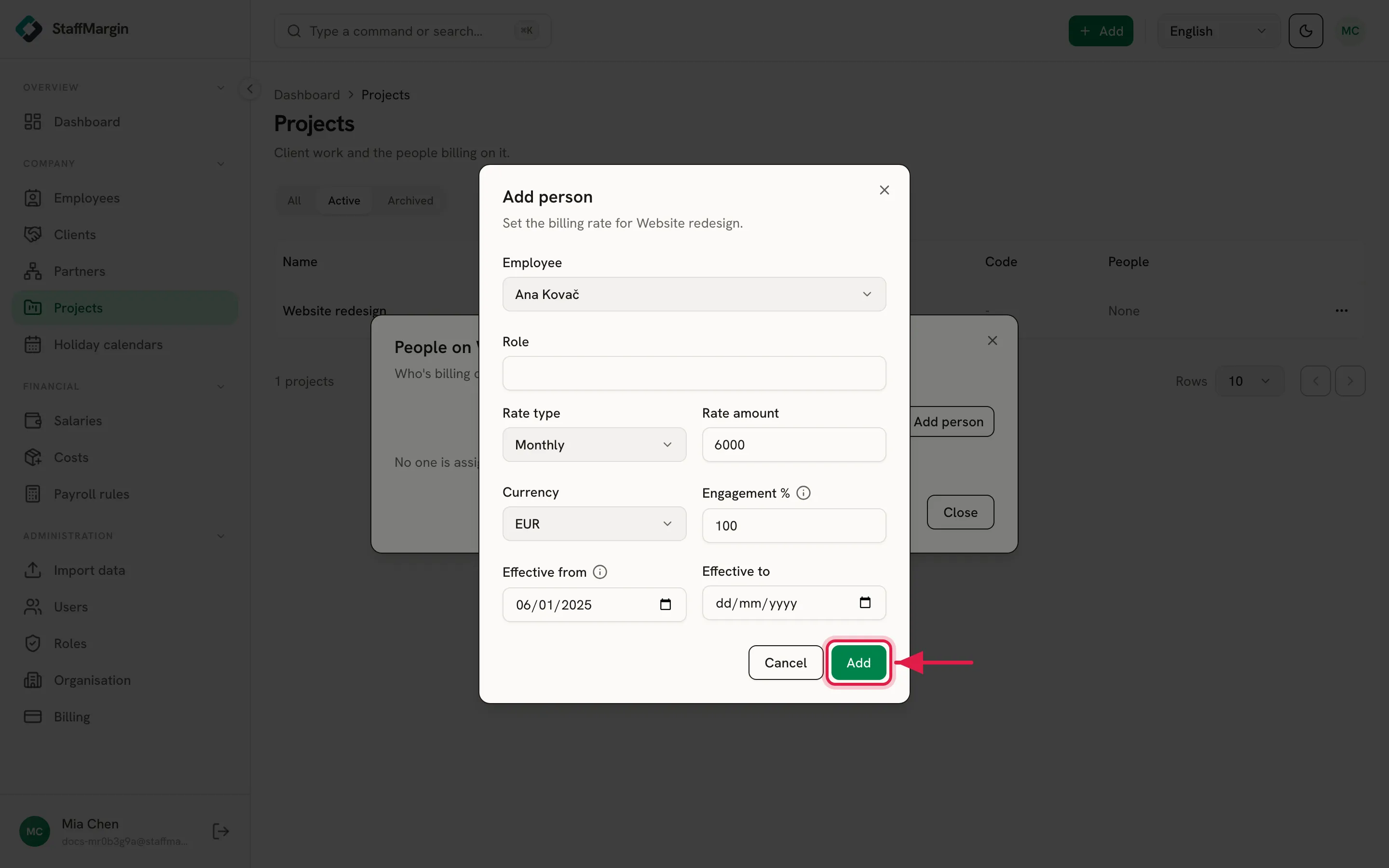Show Effective from info tooltip
1389x868 pixels.
click(x=600, y=572)
